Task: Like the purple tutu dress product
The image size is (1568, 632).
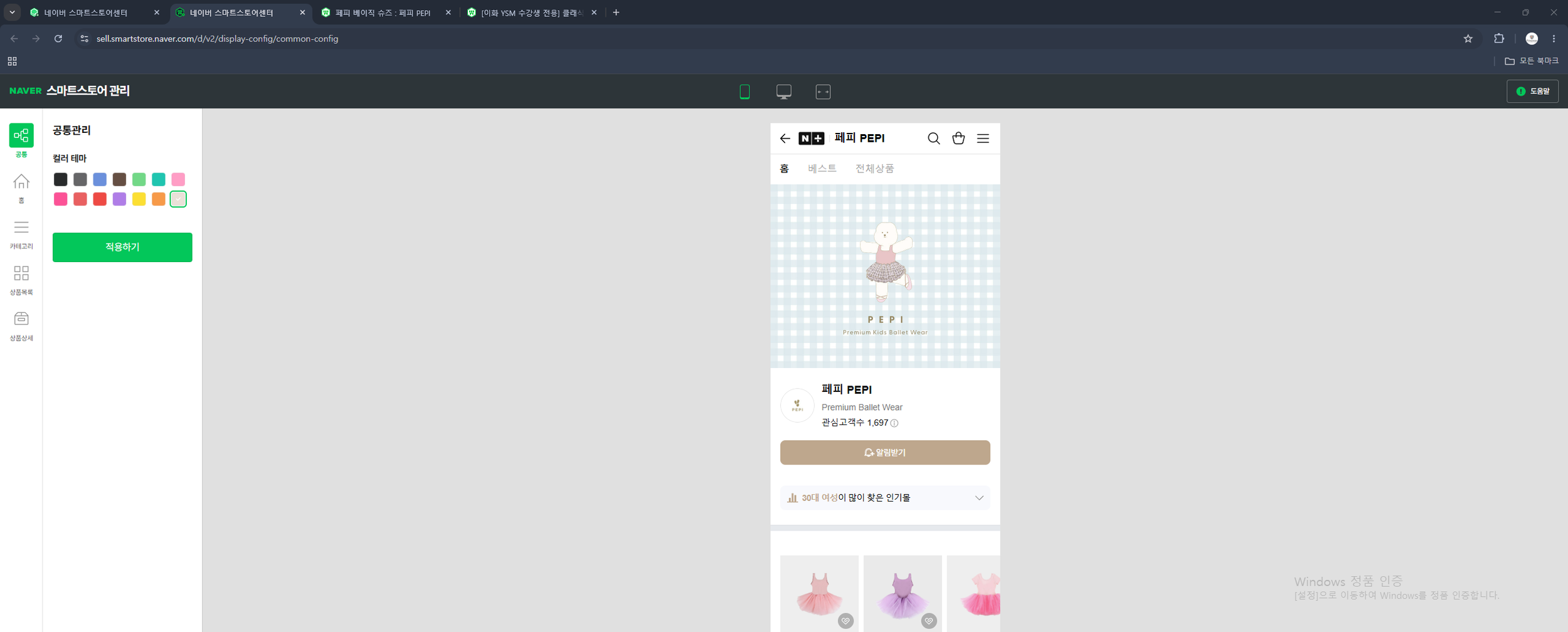Action: point(929,621)
